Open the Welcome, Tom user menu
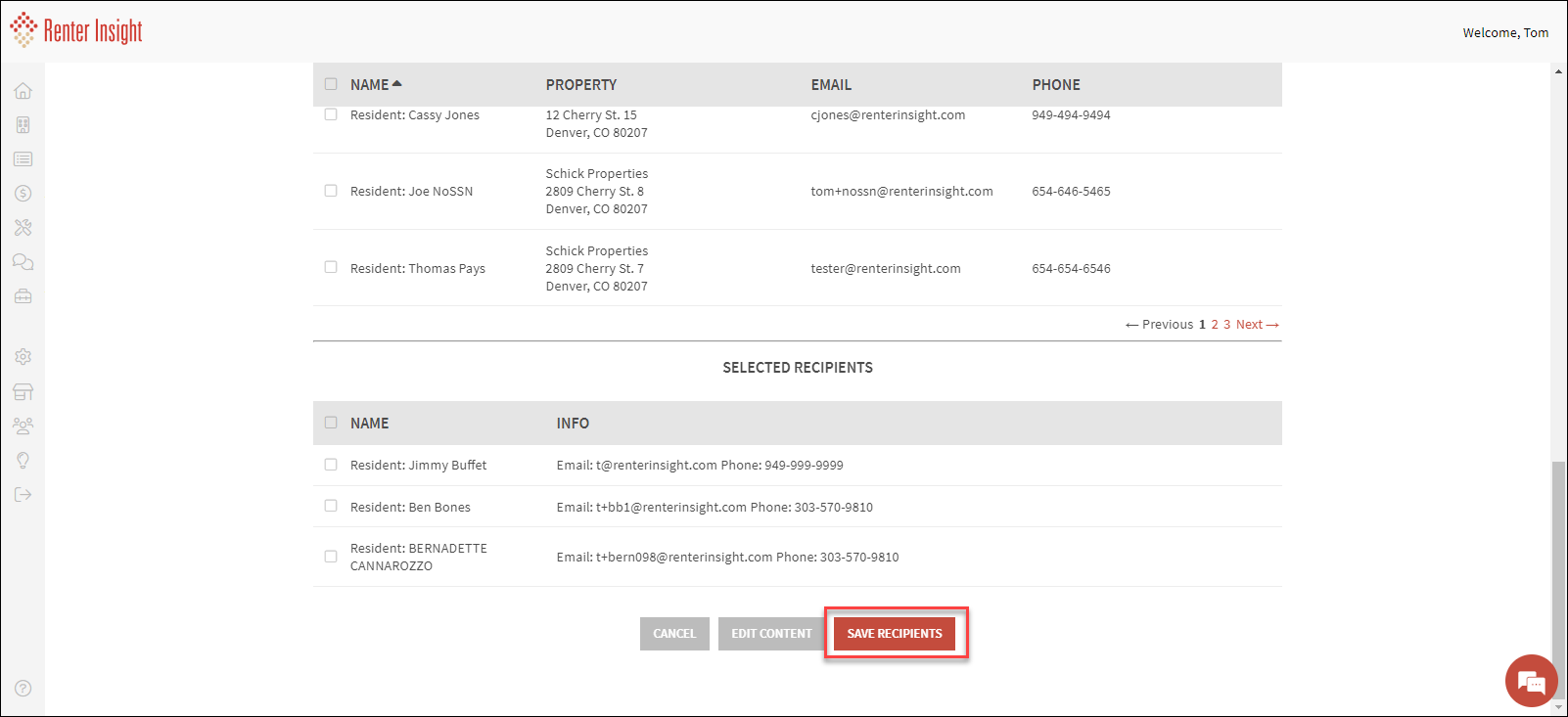The height and width of the screenshot is (717, 1568). [x=1505, y=32]
